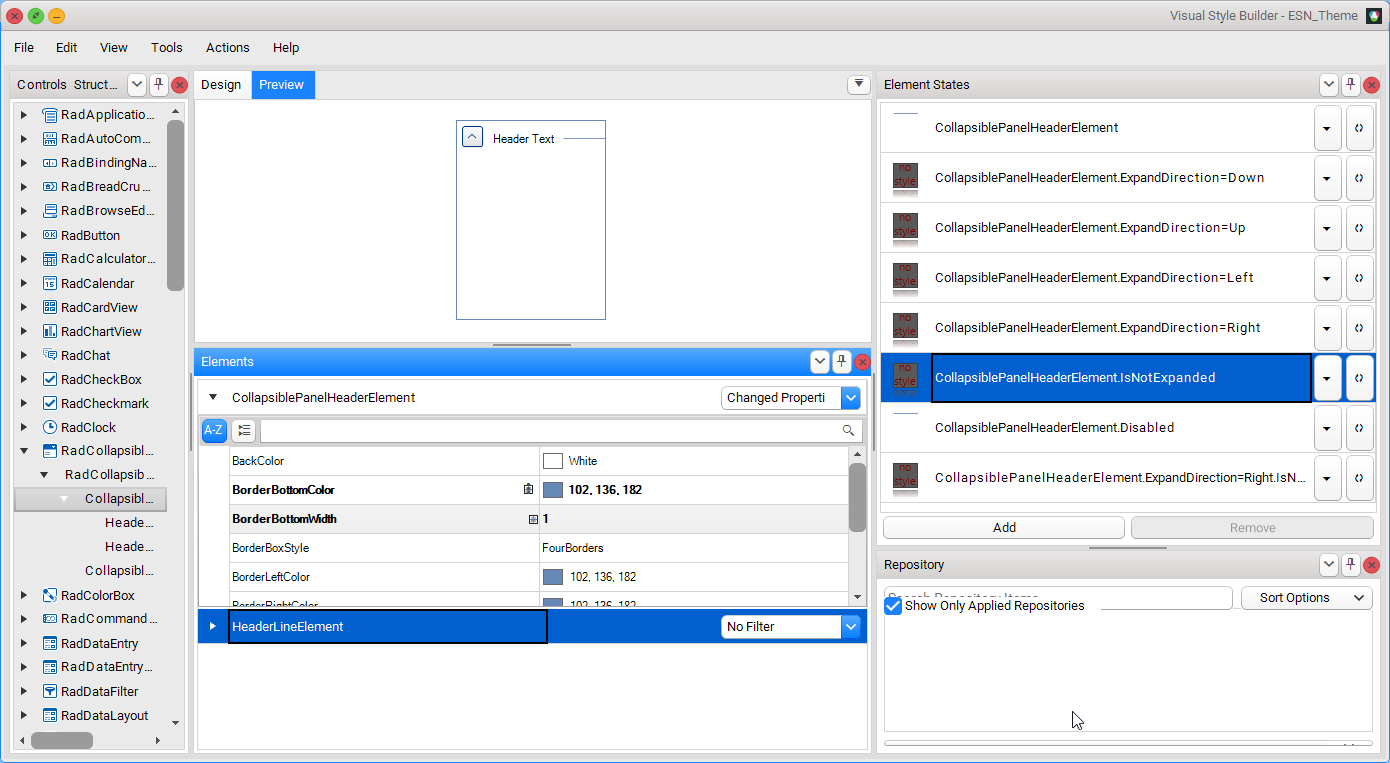The height and width of the screenshot is (763, 1390).
Task: Close the Elements panel
Action: pos(862,362)
